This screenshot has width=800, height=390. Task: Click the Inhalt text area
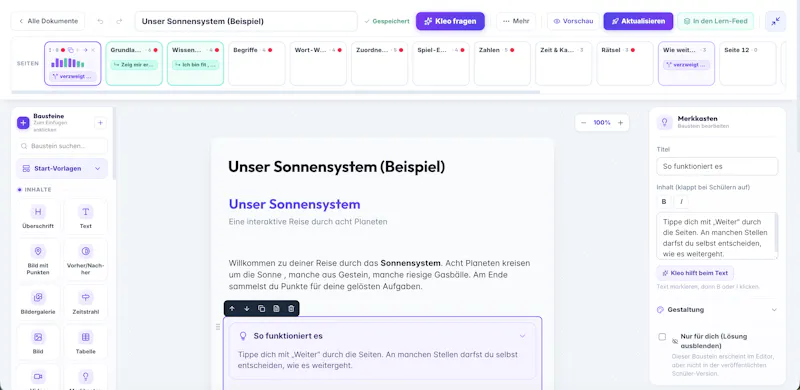click(717, 236)
